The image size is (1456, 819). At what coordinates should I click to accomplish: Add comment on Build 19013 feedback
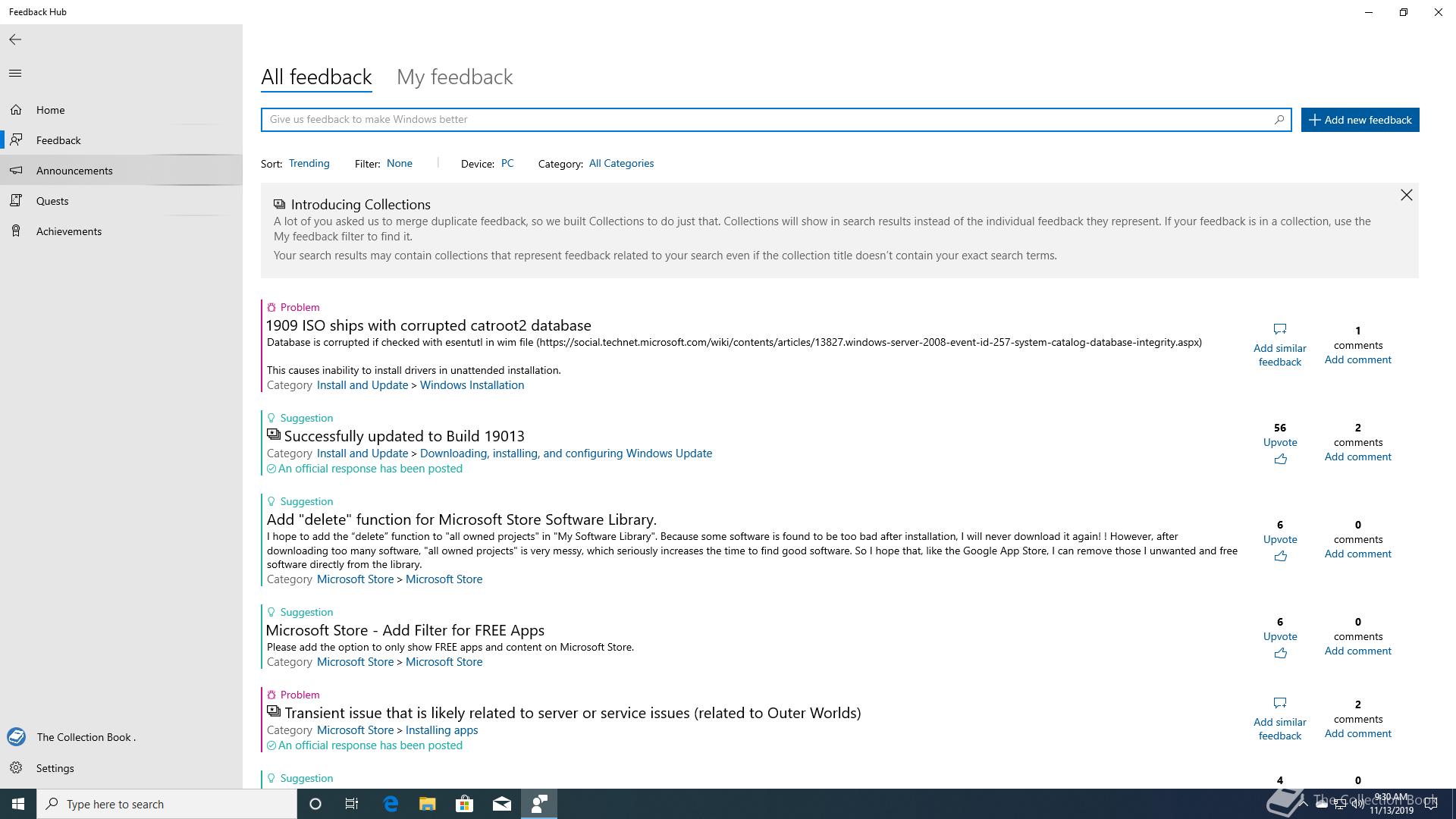1357,457
